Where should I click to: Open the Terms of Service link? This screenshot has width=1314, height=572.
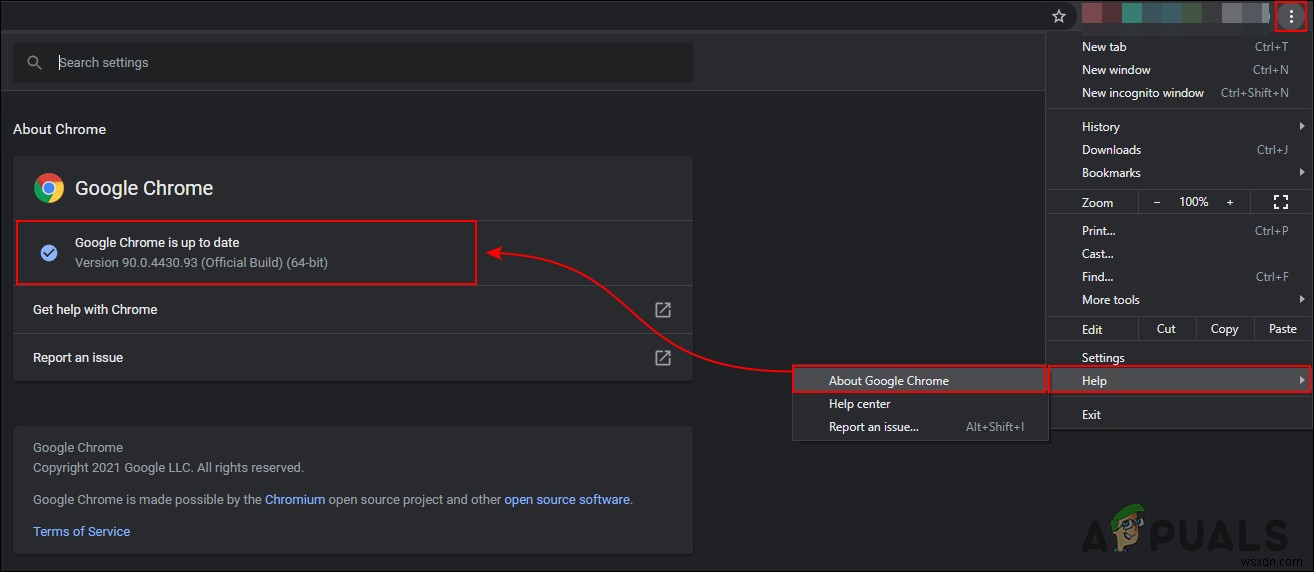click(x=81, y=532)
